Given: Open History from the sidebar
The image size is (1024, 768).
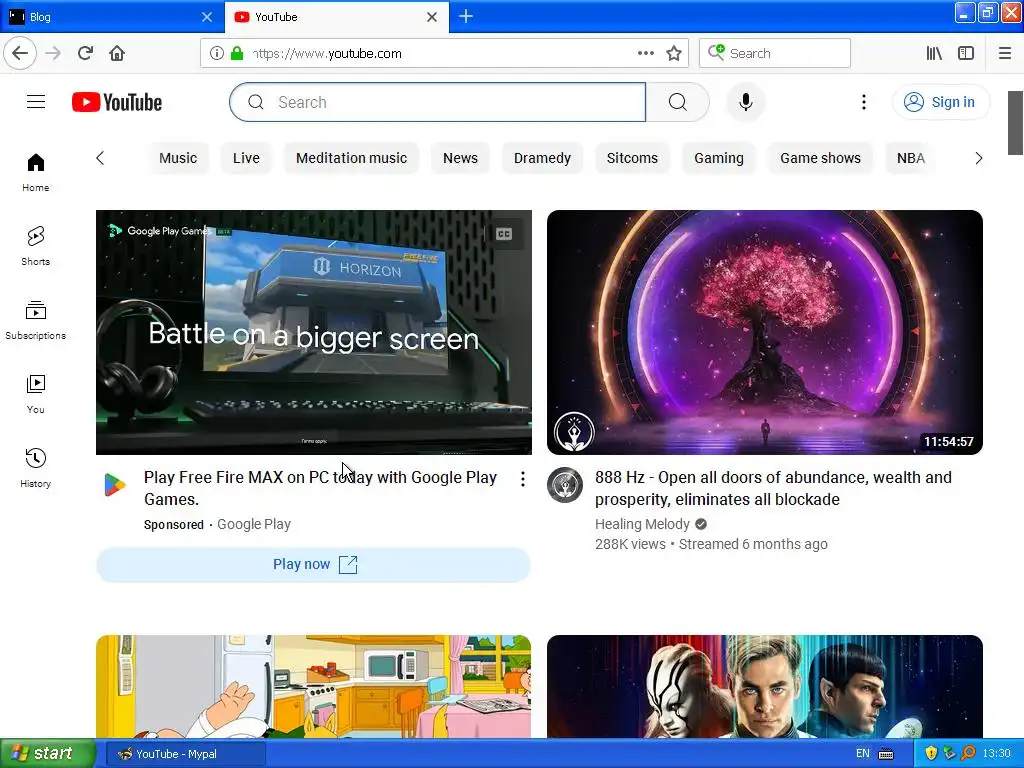Looking at the screenshot, I should pyautogui.click(x=35, y=468).
